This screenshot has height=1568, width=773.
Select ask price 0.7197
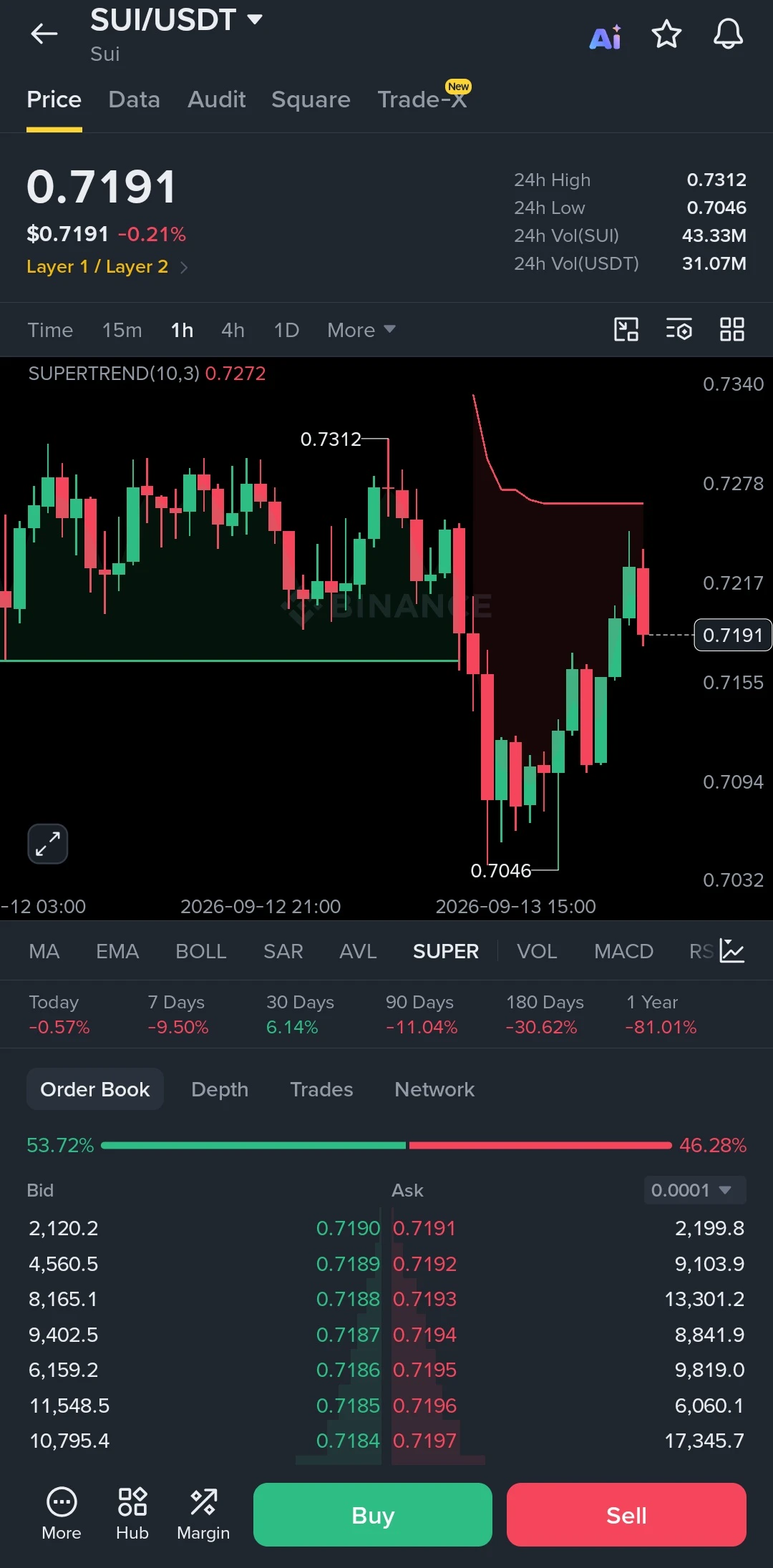pyautogui.click(x=424, y=1440)
